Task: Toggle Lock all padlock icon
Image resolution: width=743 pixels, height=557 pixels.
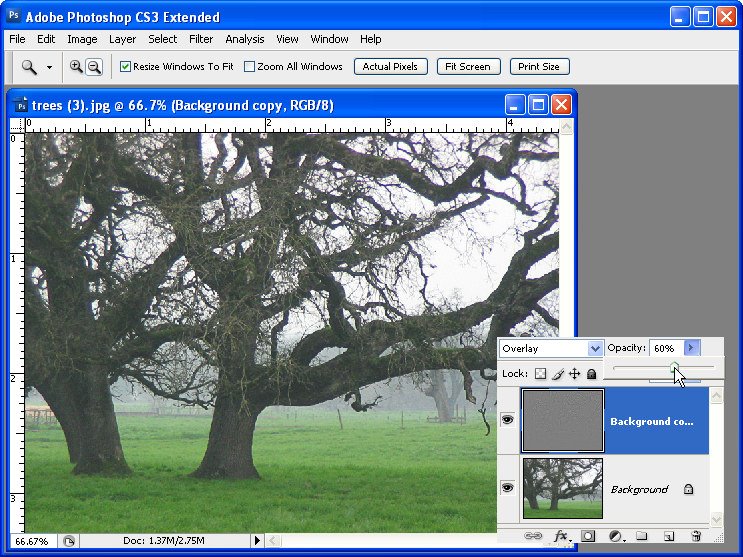Action: pyautogui.click(x=591, y=374)
